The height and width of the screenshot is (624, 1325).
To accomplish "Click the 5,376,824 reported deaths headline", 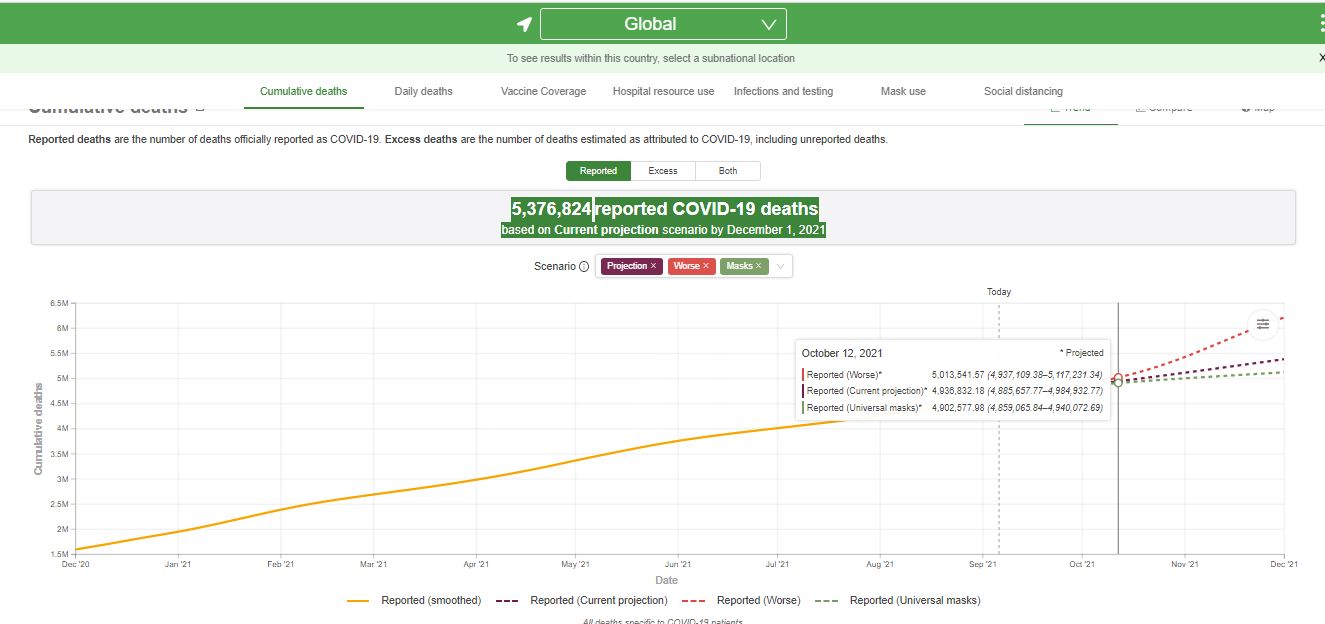I will [x=664, y=209].
